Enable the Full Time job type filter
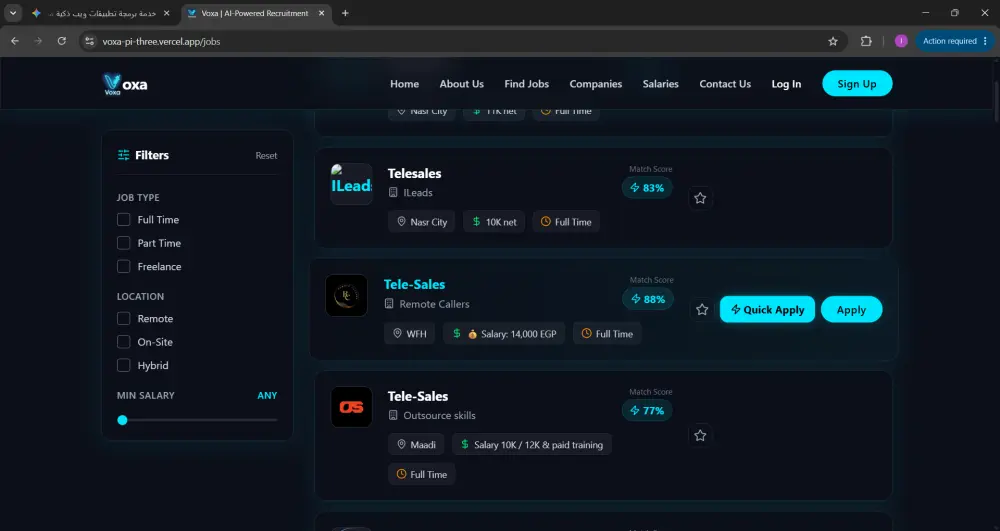The height and width of the screenshot is (531, 1000). tap(124, 220)
